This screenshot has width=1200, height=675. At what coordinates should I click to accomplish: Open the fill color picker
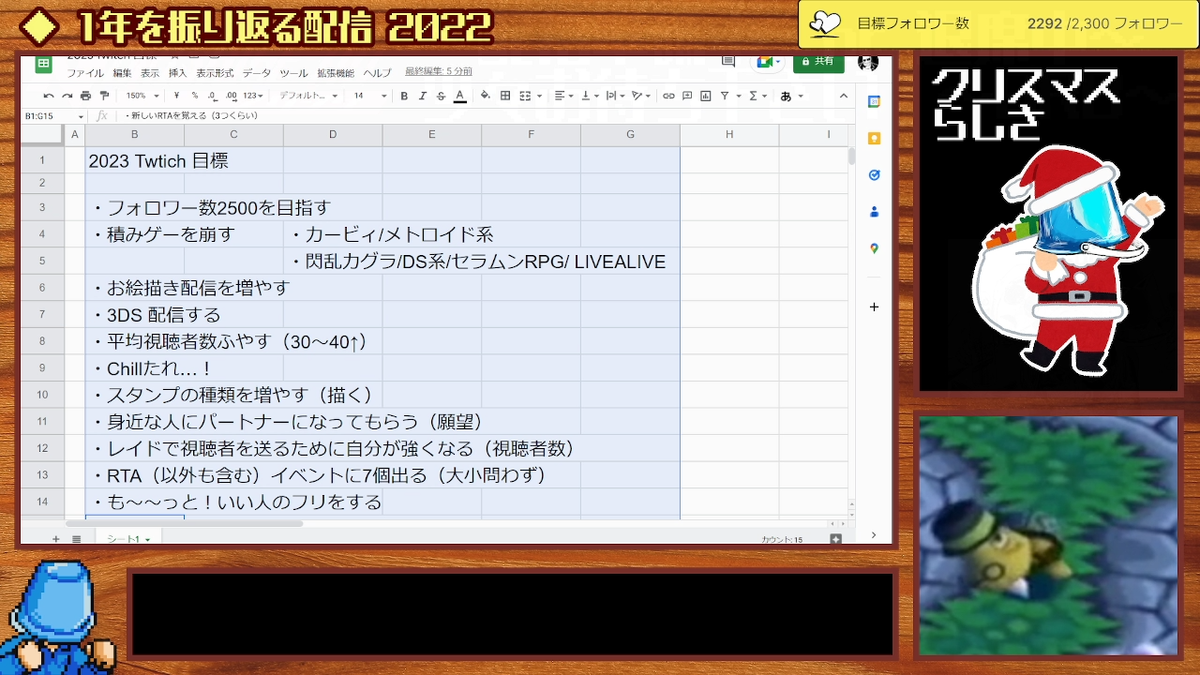click(486, 96)
